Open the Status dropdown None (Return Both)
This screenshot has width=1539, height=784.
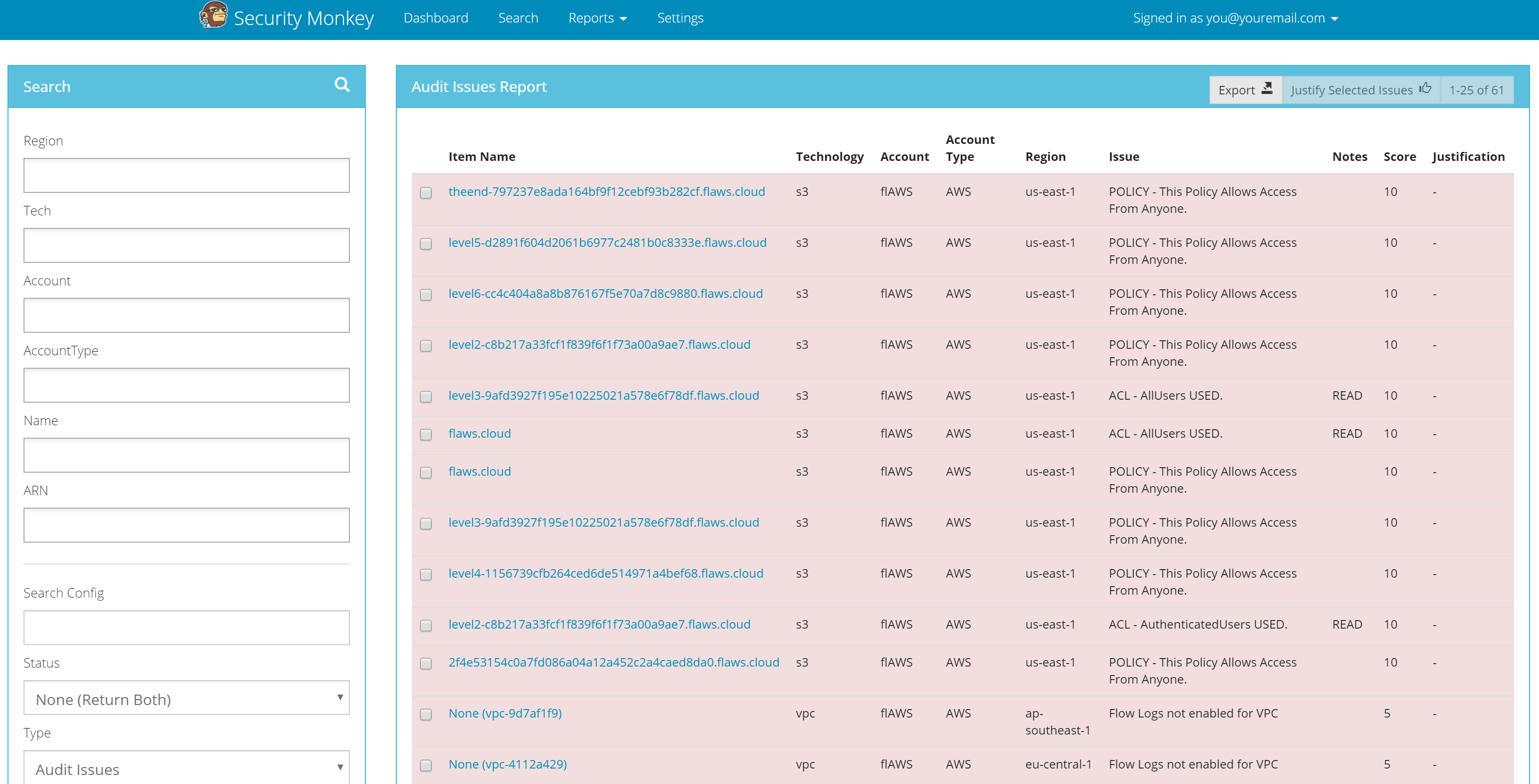186,698
